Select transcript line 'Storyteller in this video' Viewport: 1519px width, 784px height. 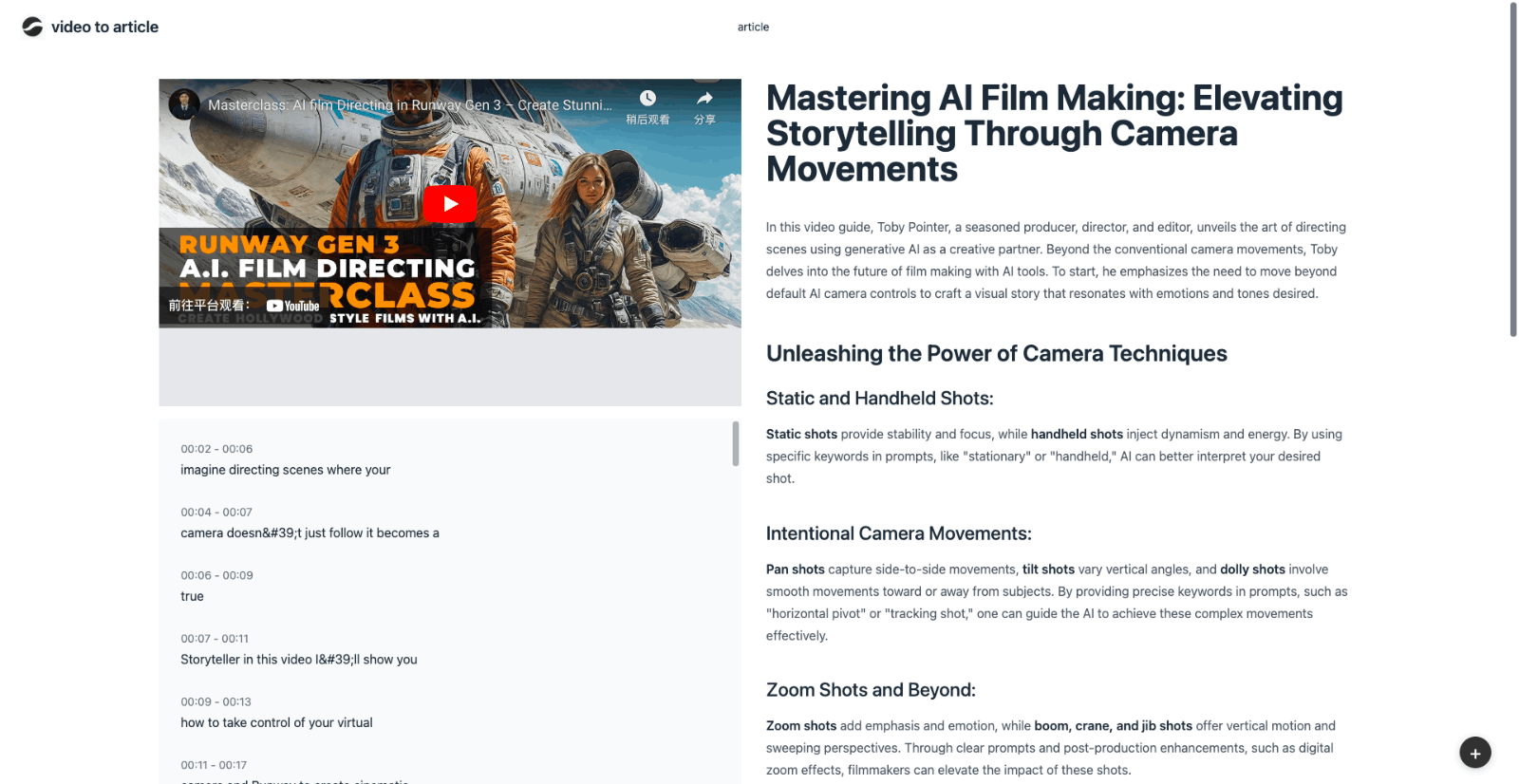click(298, 660)
